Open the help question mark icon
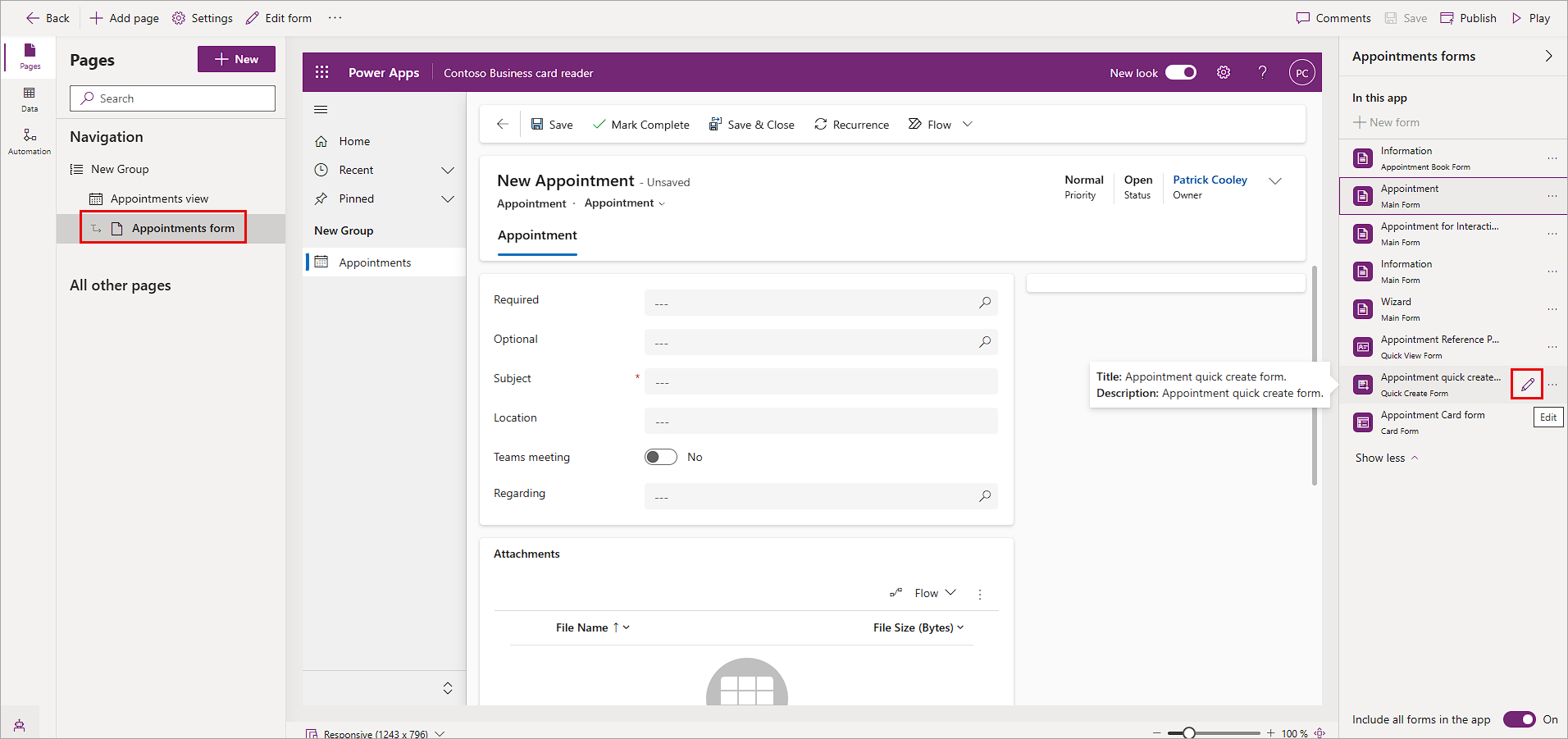 pyautogui.click(x=1263, y=72)
